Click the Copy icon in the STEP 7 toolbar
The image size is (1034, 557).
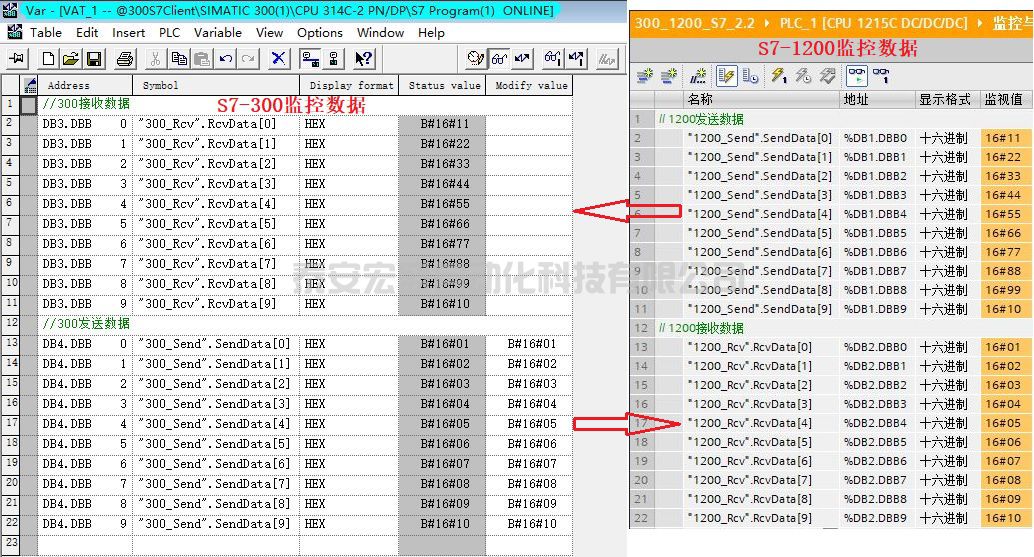pyautogui.click(x=178, y=59)
